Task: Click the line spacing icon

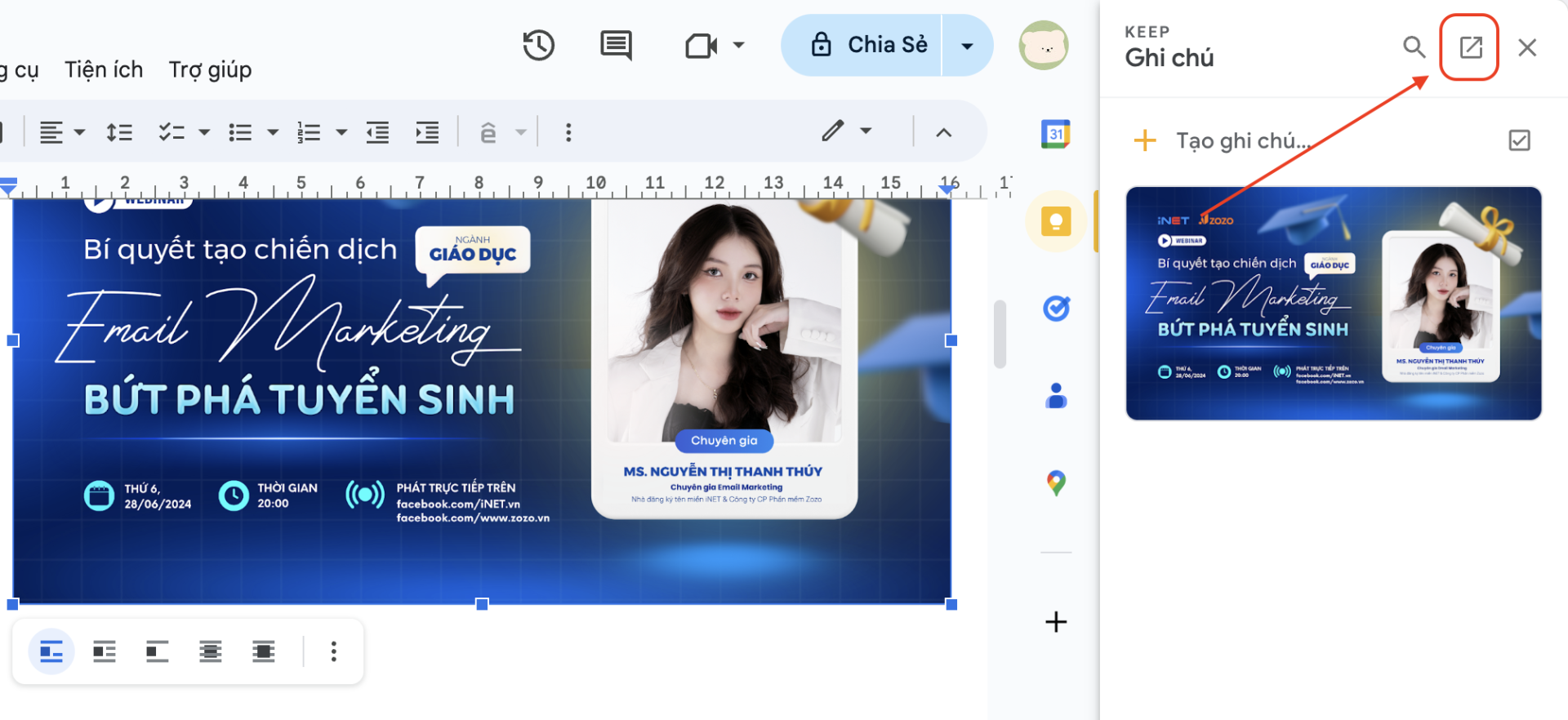Action: [x=119, y=132]
